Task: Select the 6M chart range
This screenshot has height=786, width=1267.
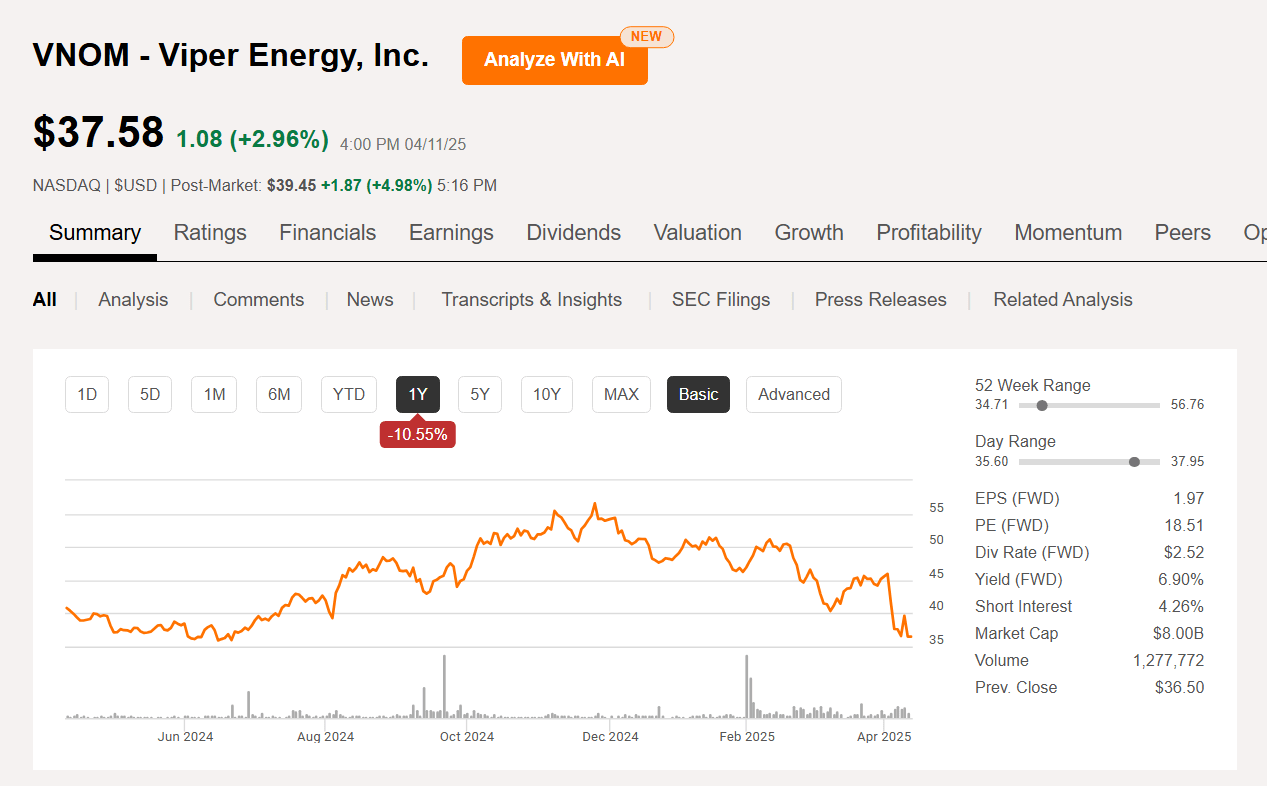Action: (x=278, y=394)
